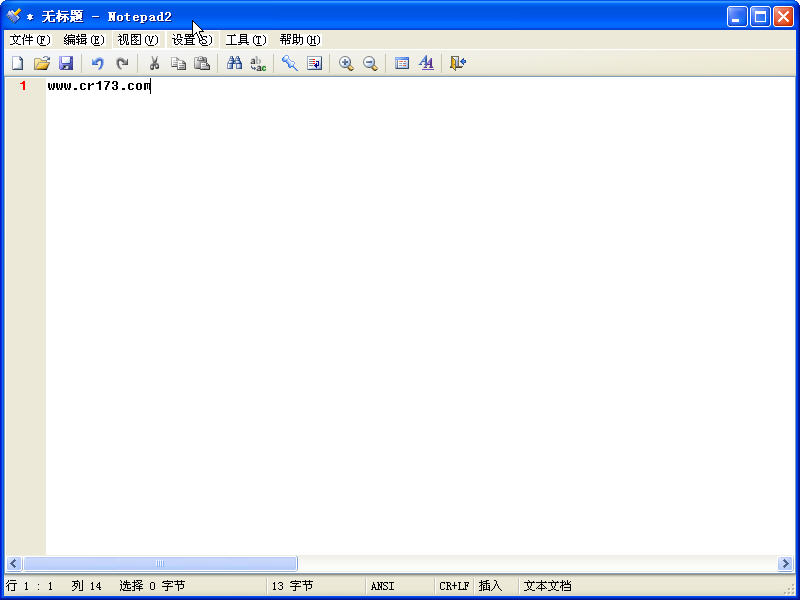Click the New document icon

(x=17, y=63)
